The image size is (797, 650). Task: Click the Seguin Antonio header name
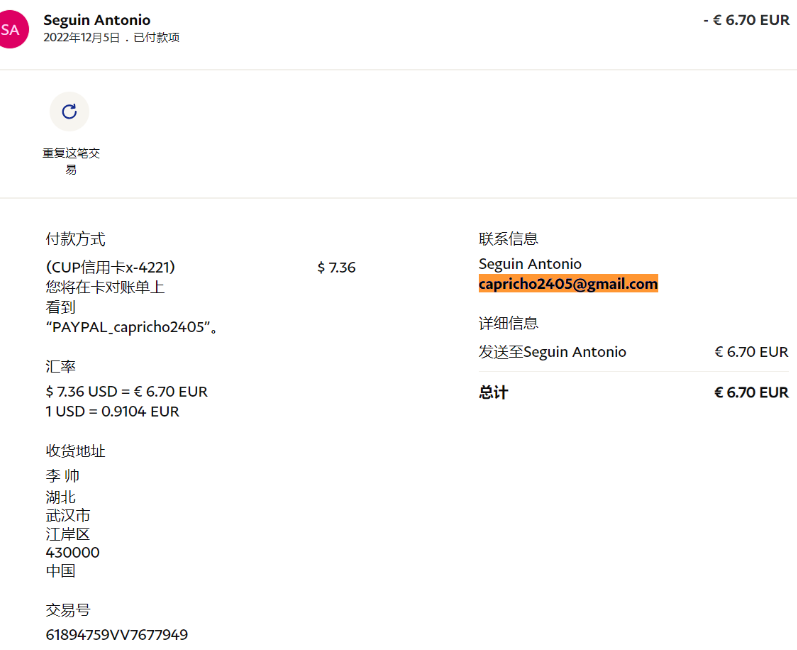coord(97,20)
